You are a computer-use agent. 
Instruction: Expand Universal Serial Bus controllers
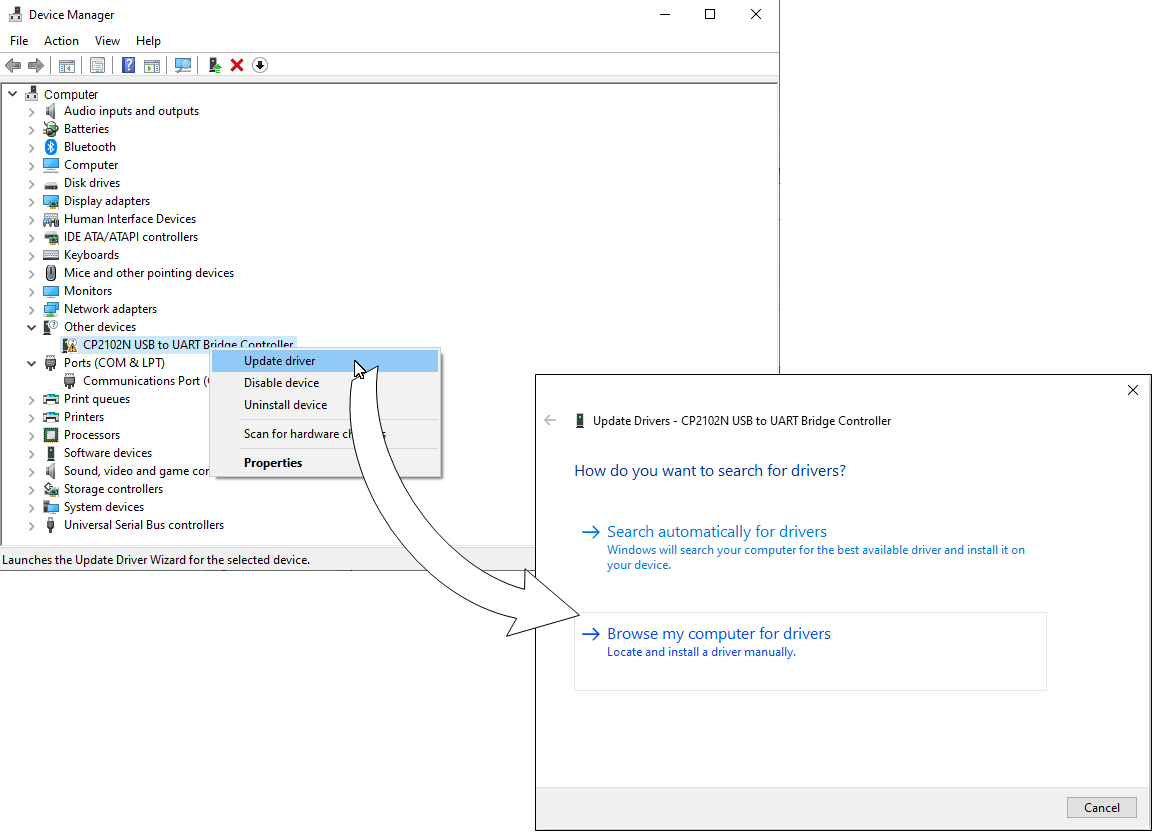click(x=32, y=526)
